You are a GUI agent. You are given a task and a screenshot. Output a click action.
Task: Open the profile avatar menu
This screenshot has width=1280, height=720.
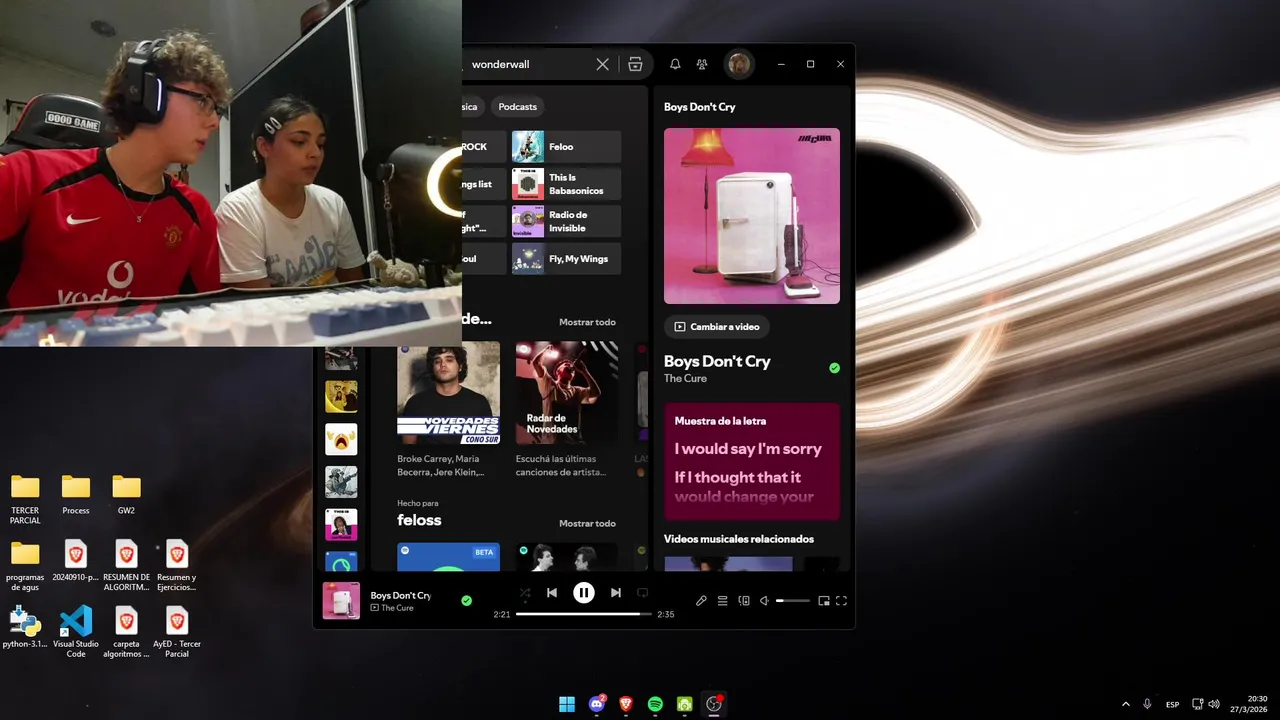click(739, 64)
